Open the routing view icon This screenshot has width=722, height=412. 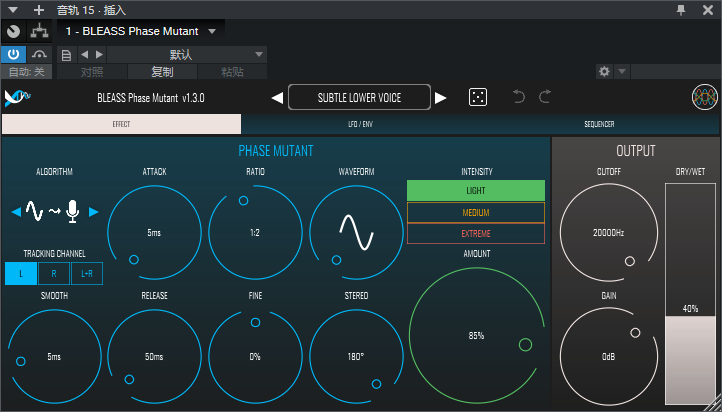tap(40, 31)
